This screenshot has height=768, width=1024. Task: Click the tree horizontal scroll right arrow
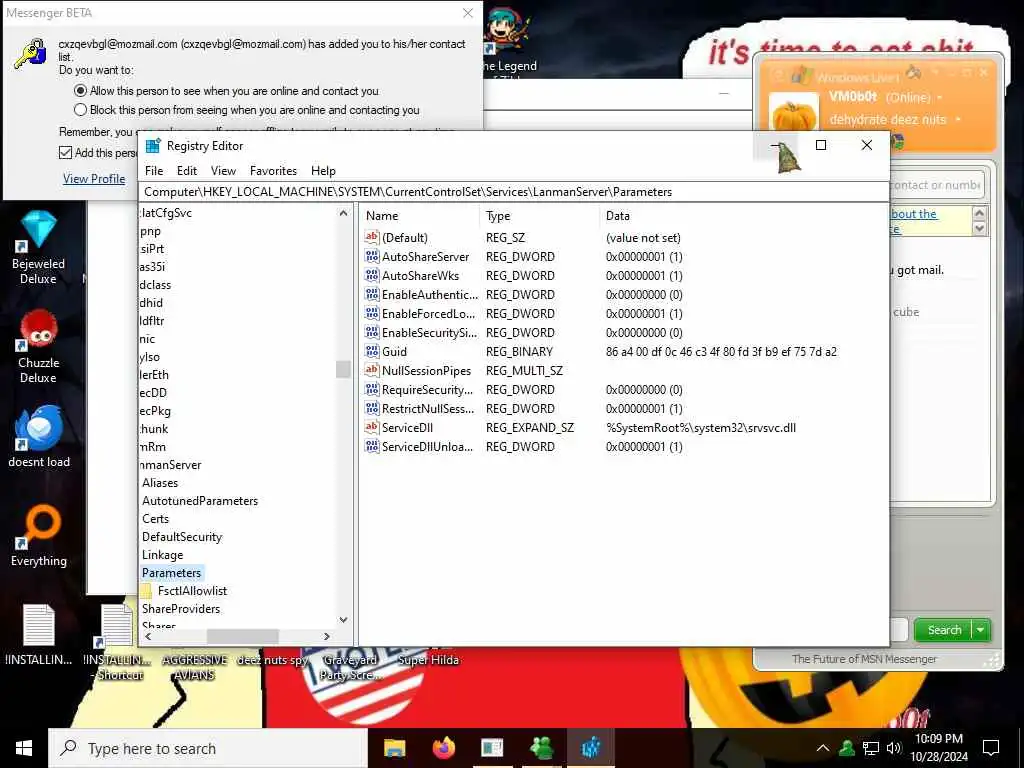point(327,636)
